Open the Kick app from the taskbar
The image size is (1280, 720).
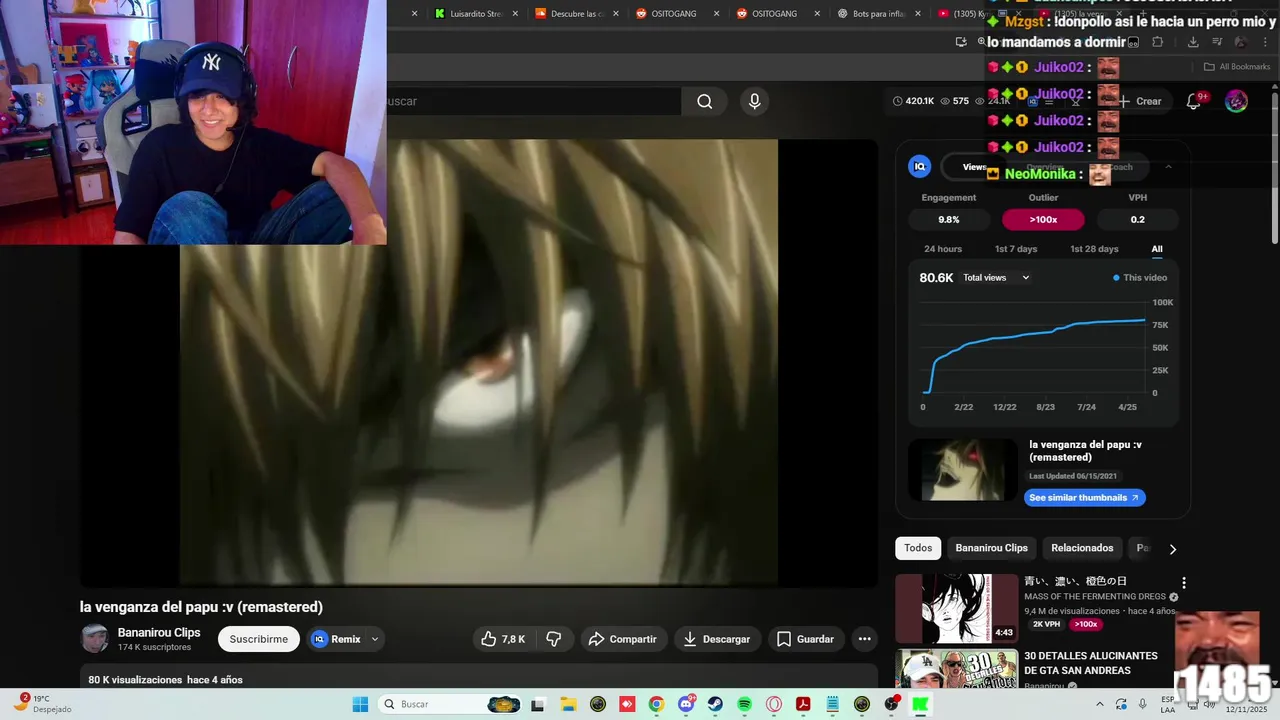[920, 704]
